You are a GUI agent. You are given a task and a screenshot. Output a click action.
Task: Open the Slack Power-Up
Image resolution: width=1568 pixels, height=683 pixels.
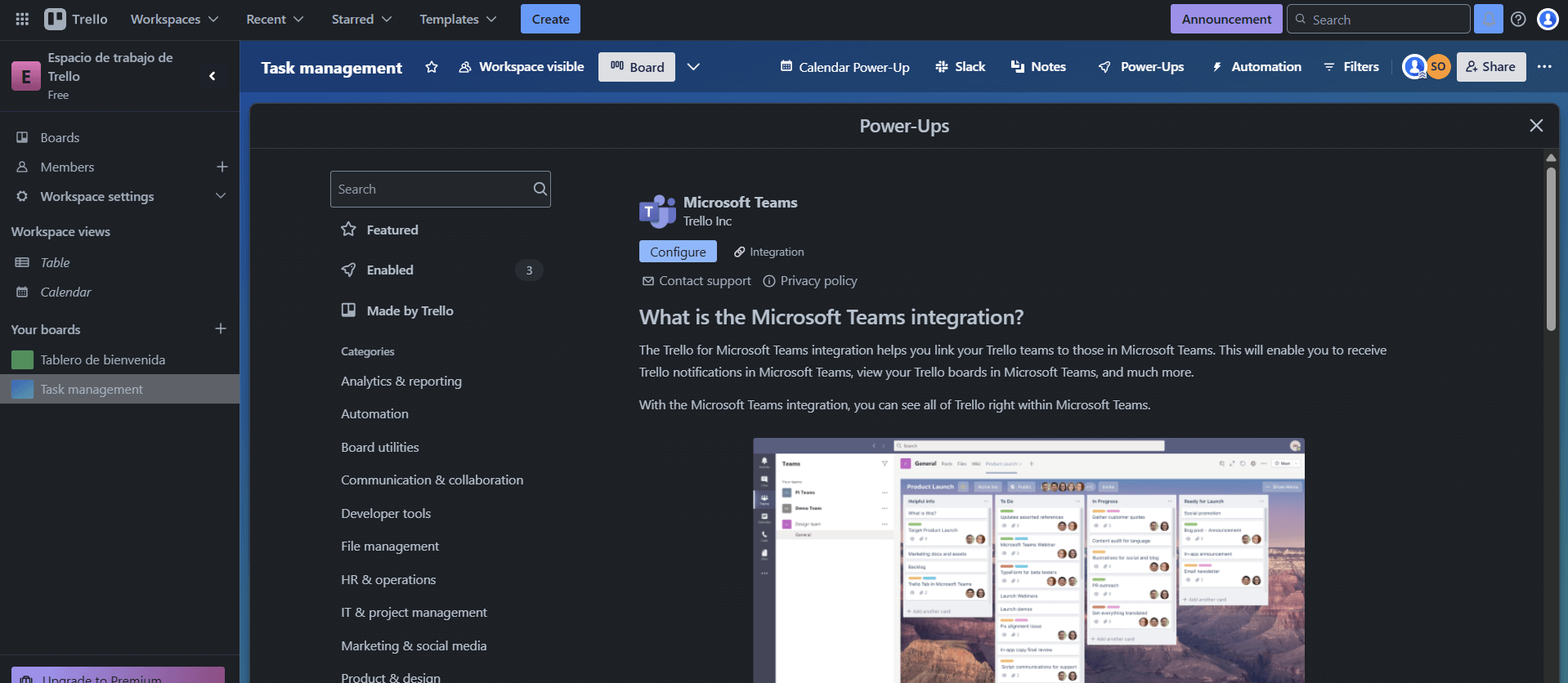pyautogui.click(x=961, y=67)
